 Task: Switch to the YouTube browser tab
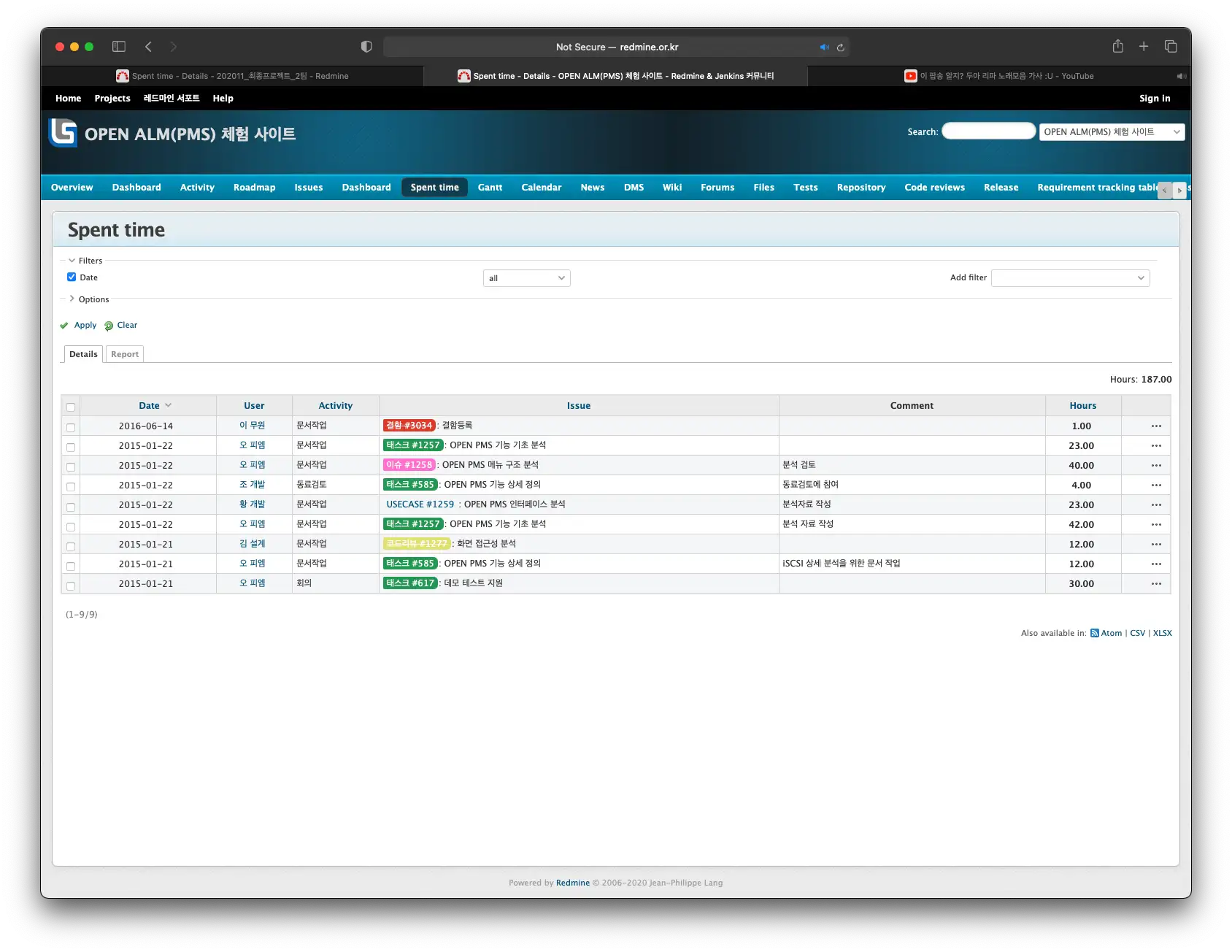pyautogui.click(x=999, y=76)
